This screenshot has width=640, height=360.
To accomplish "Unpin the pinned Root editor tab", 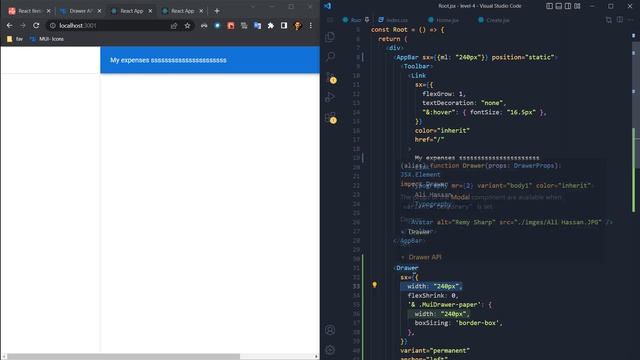I will click(367, 20).
